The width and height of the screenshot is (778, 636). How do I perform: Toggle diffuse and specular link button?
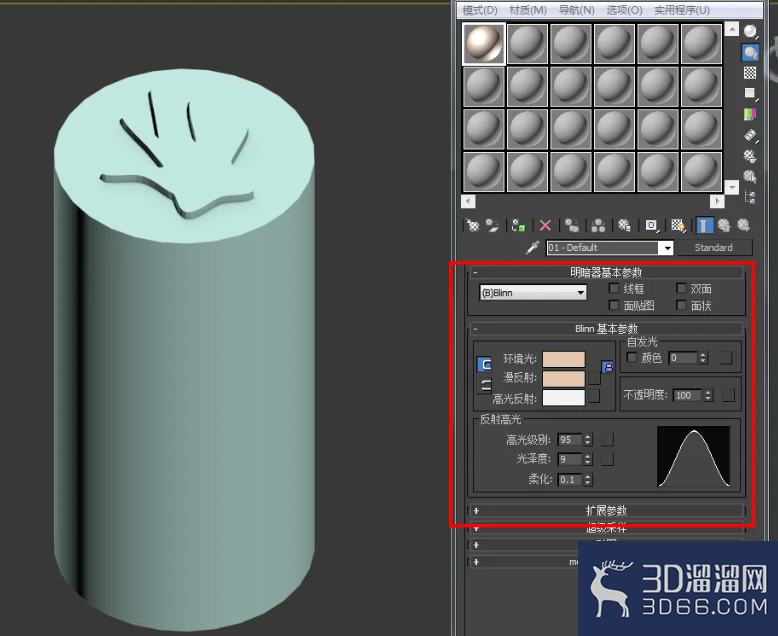pyautogui.click(x=484, y=385)
